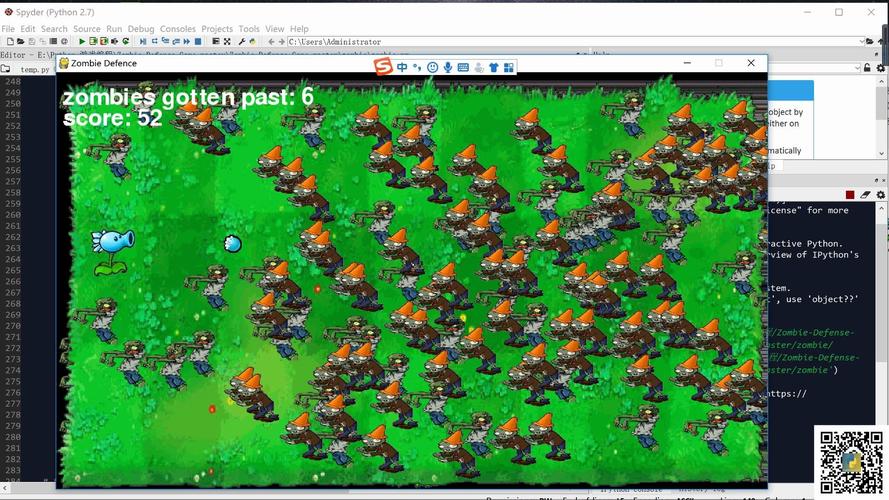The width and height of the screenshot is (889, 500).
Task: Click the 'score: 52' text
Action: tap(112, 118)
